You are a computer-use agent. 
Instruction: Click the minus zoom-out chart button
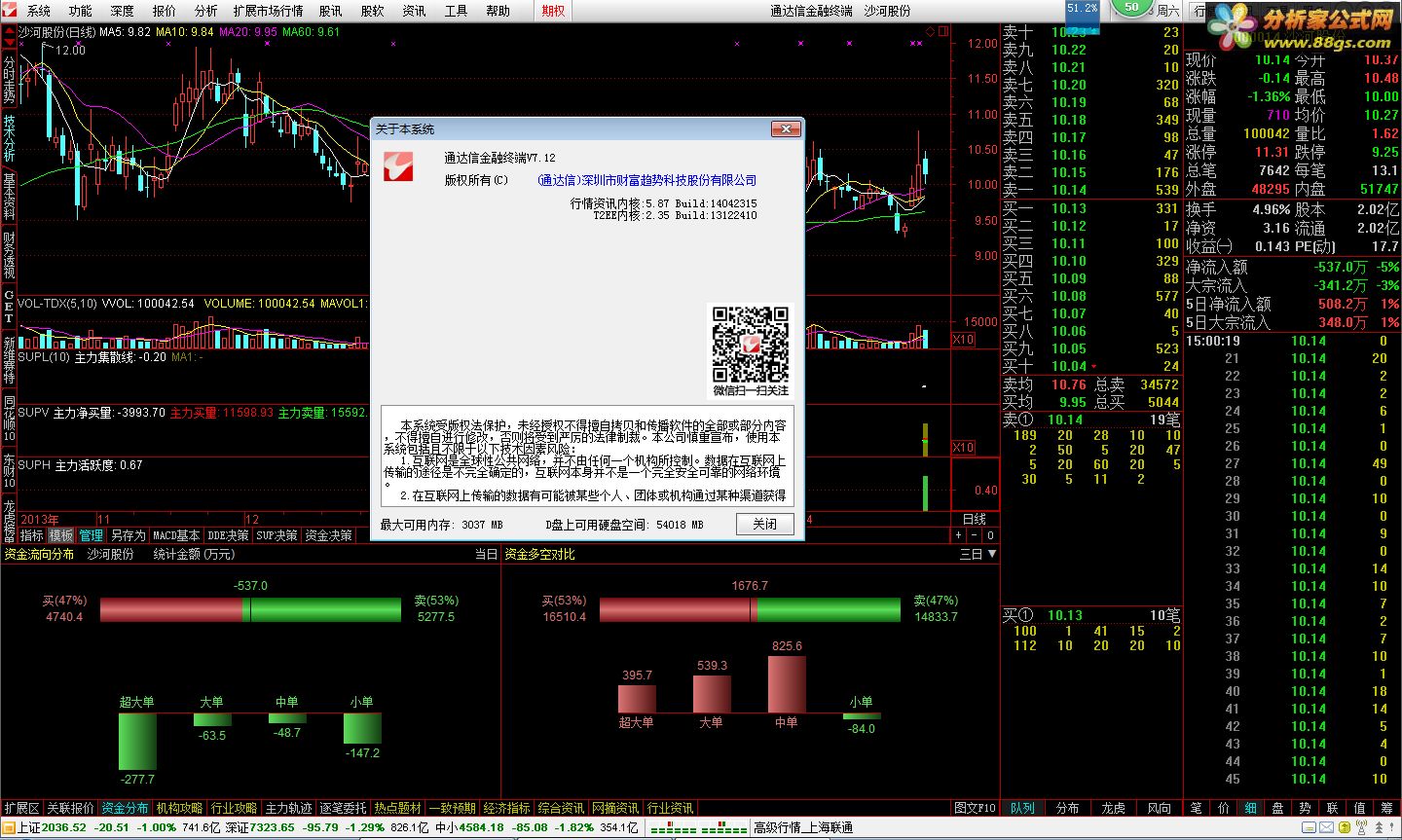click(975, 535)
